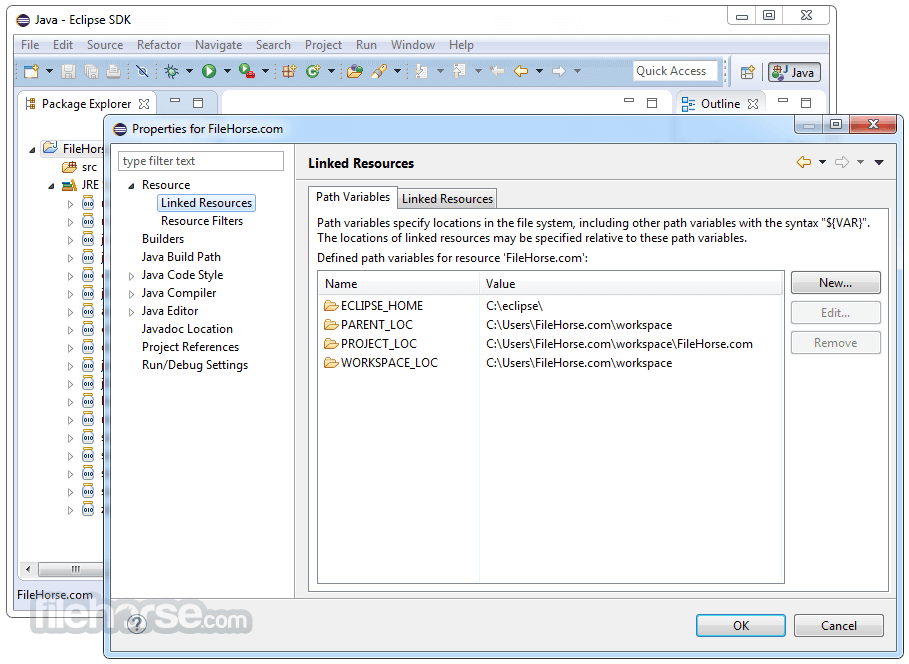Select the PROJECT_LOC path variable row

point(551,344)
